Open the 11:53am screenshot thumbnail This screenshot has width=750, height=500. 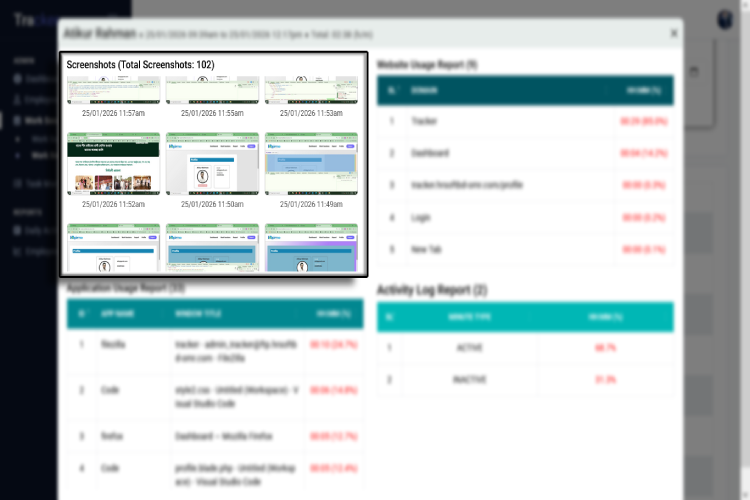tap(311, 90)
